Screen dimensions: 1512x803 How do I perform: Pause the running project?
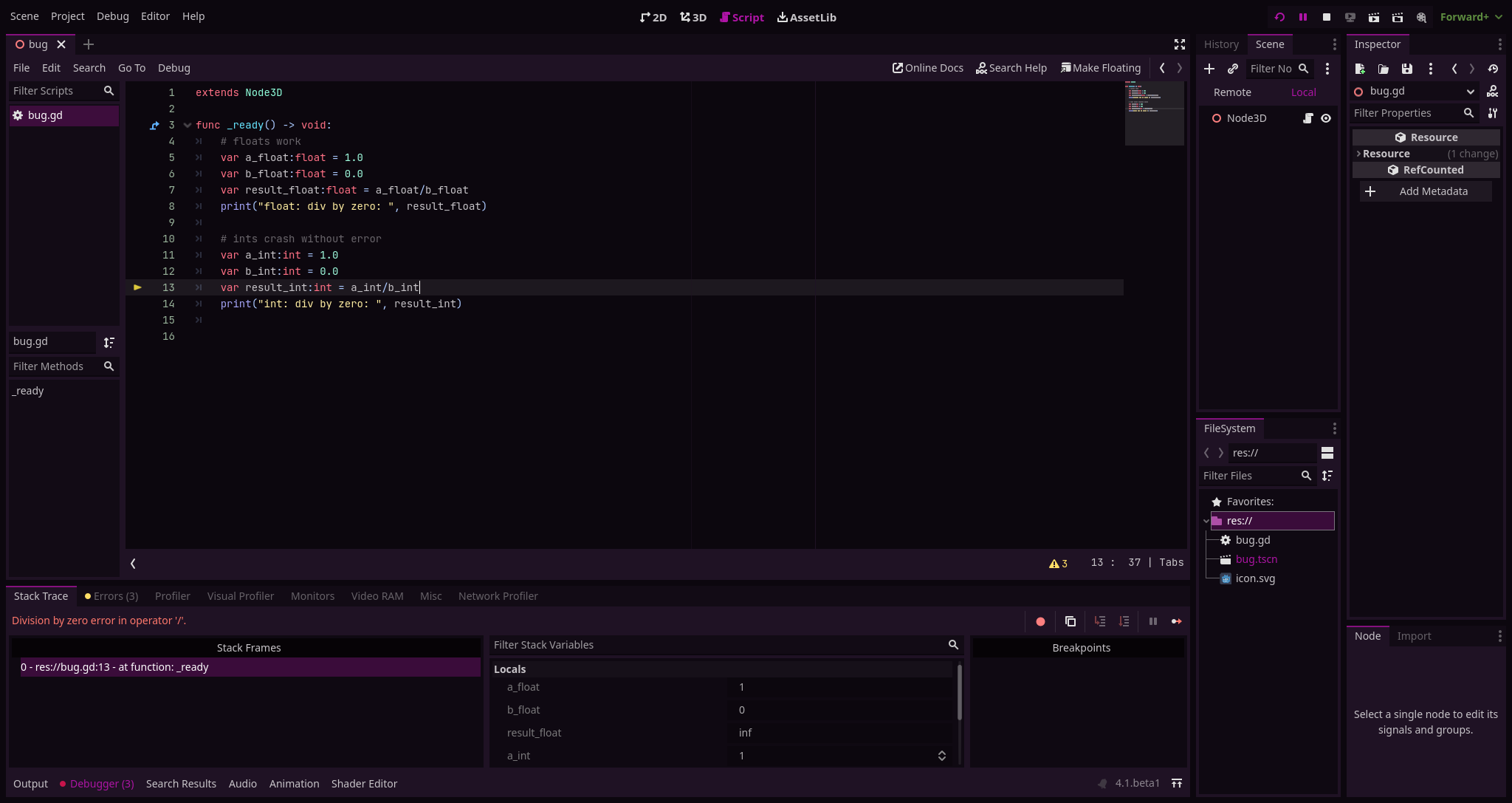coord(1303,16)
